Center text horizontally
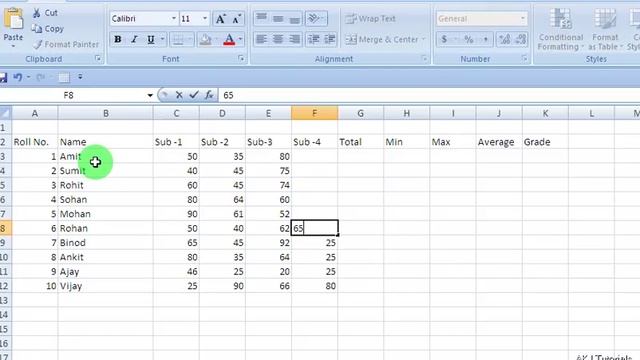Viewport: 640px width, 360px height. pos(278,39)
